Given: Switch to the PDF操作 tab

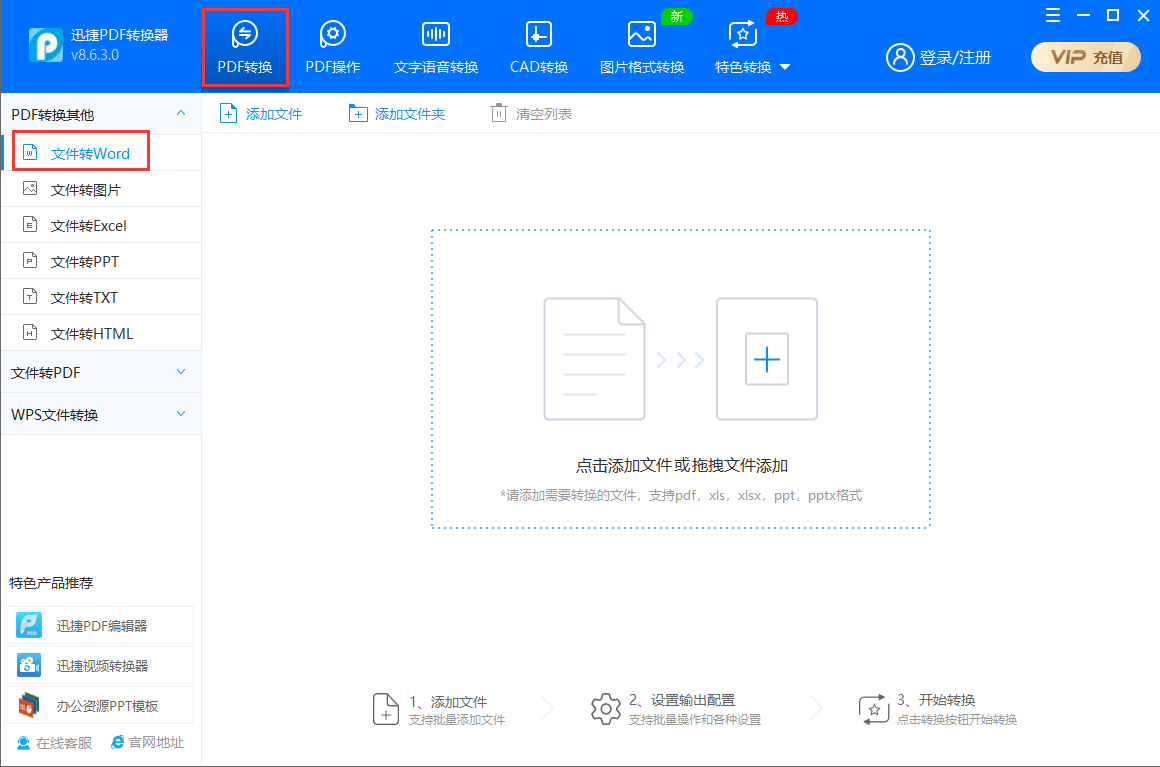Looking at the screenshot, I should [x=333, y=47].
